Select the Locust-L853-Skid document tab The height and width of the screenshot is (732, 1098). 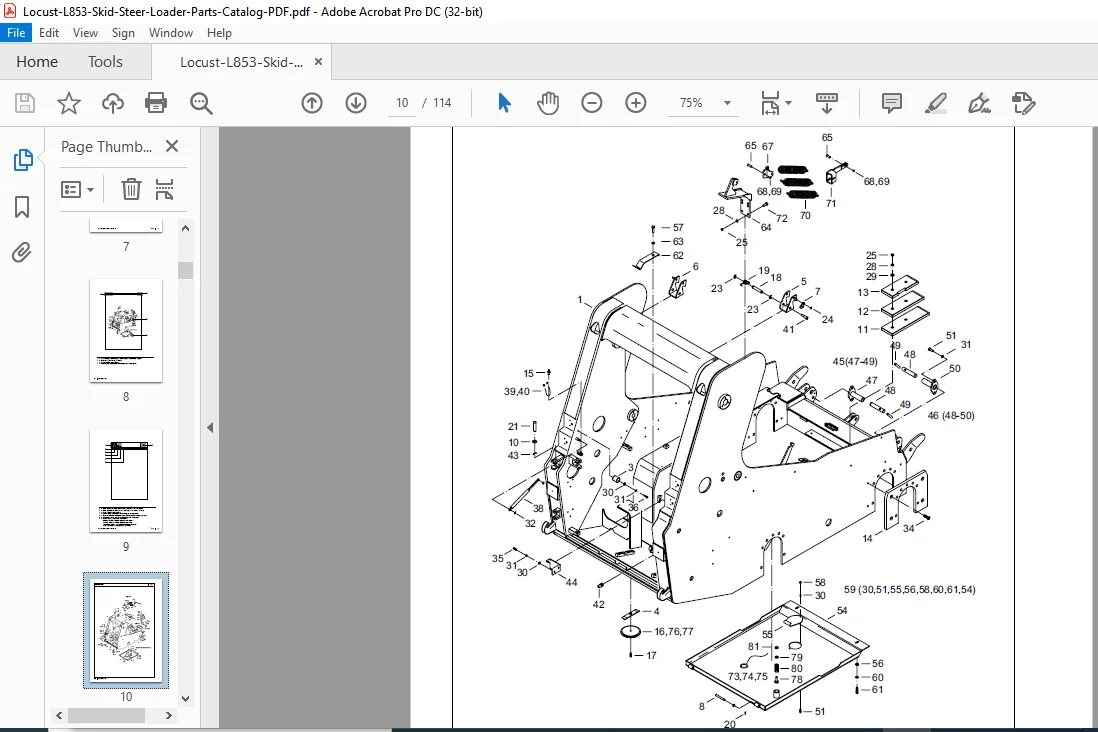tap(242, 62)
